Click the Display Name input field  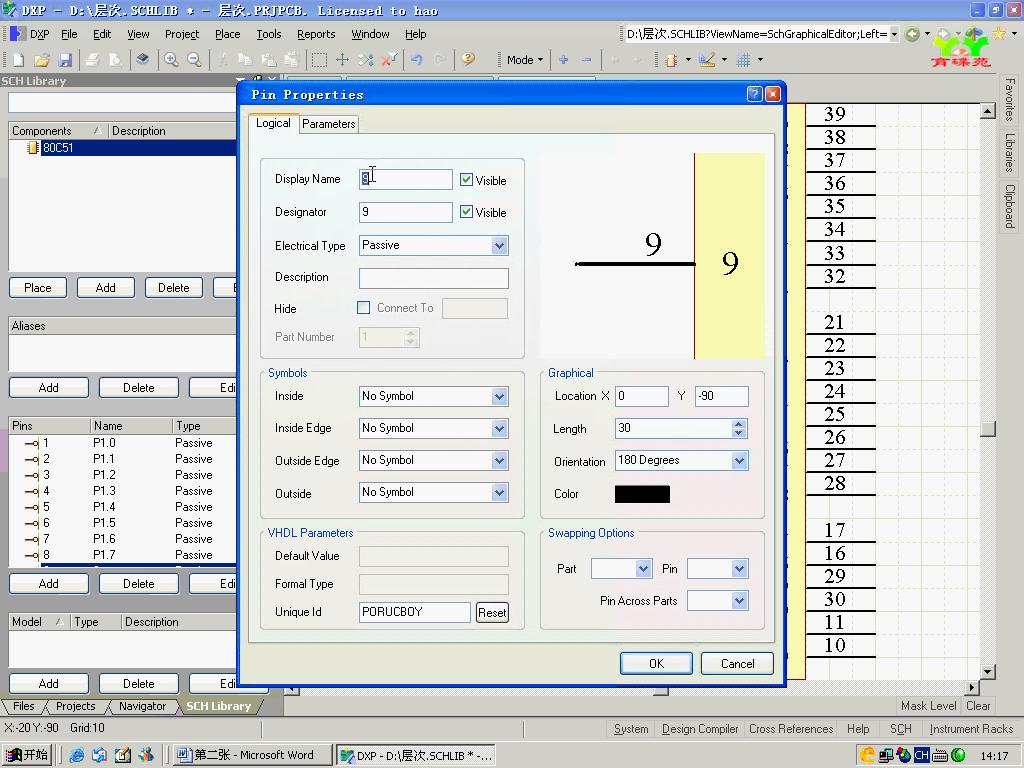(406, 179)
